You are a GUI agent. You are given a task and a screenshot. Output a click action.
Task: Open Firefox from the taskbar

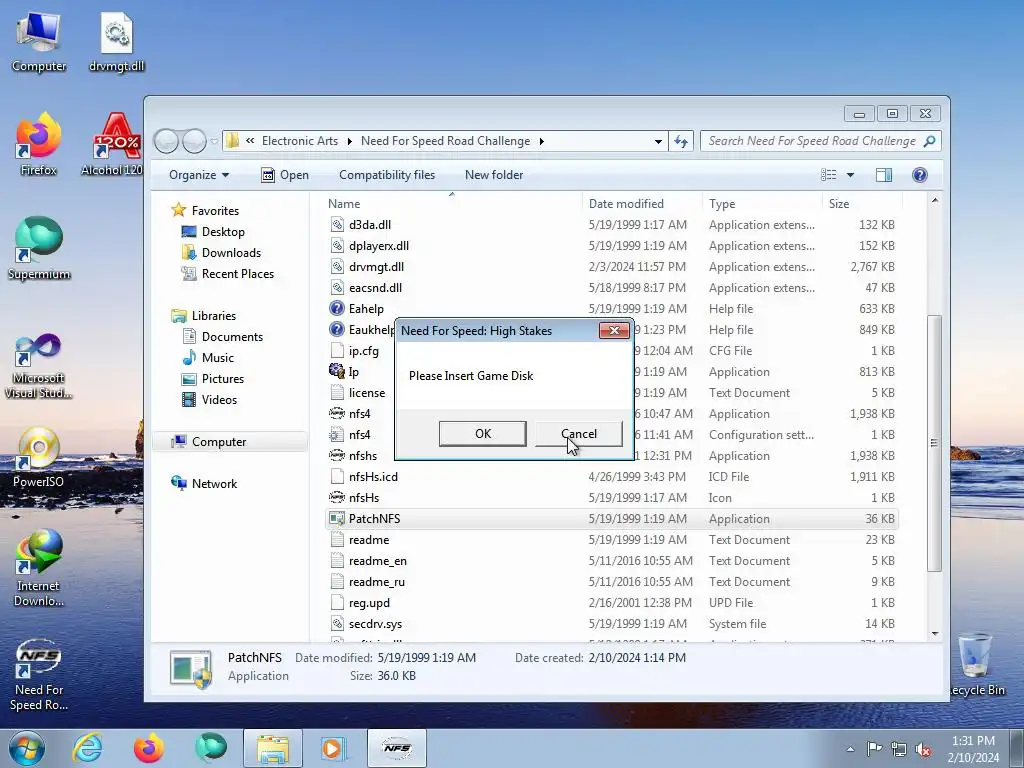pyautogui.click(x=148, y=748)
